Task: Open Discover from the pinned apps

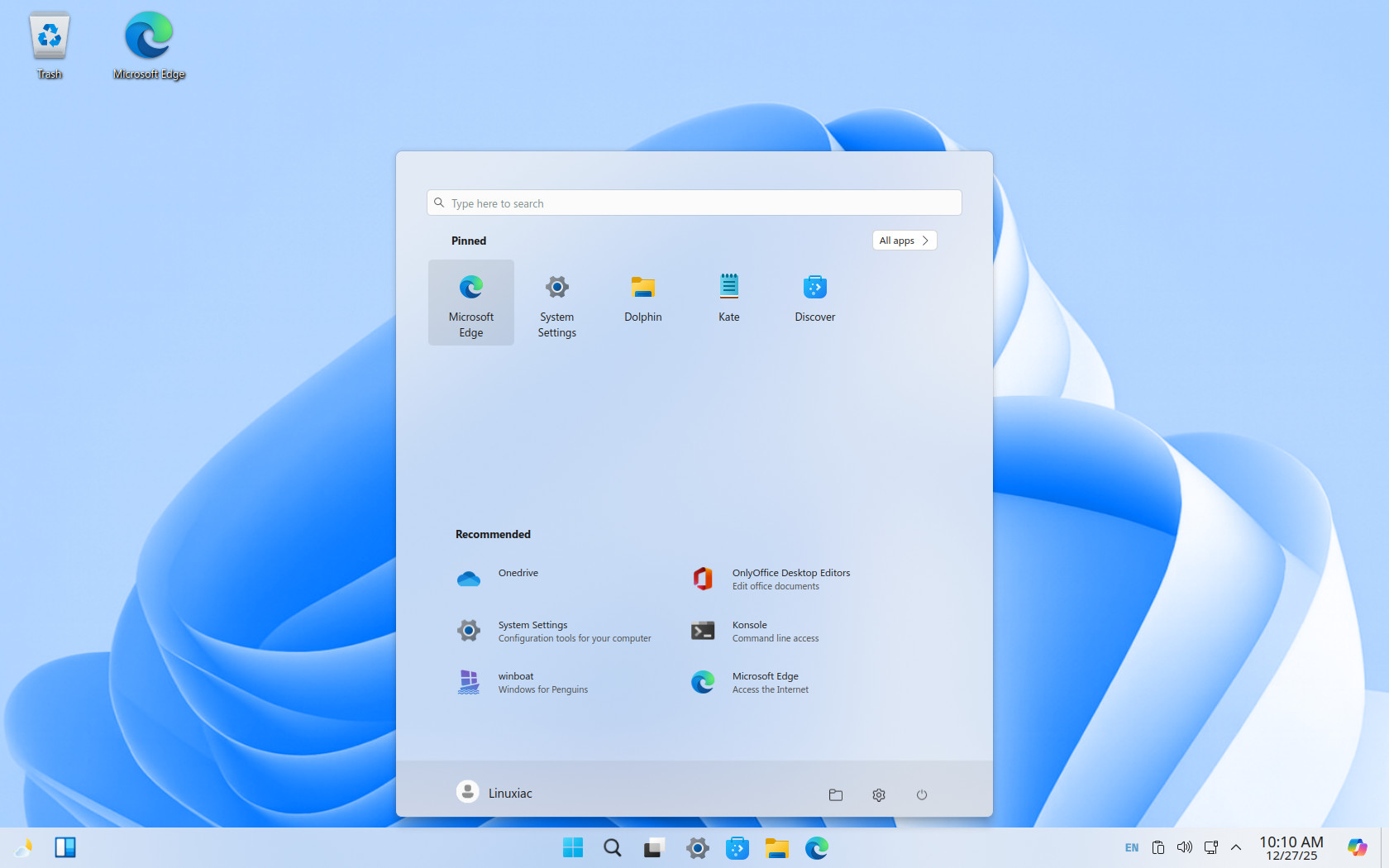Action: pos(814,301)
